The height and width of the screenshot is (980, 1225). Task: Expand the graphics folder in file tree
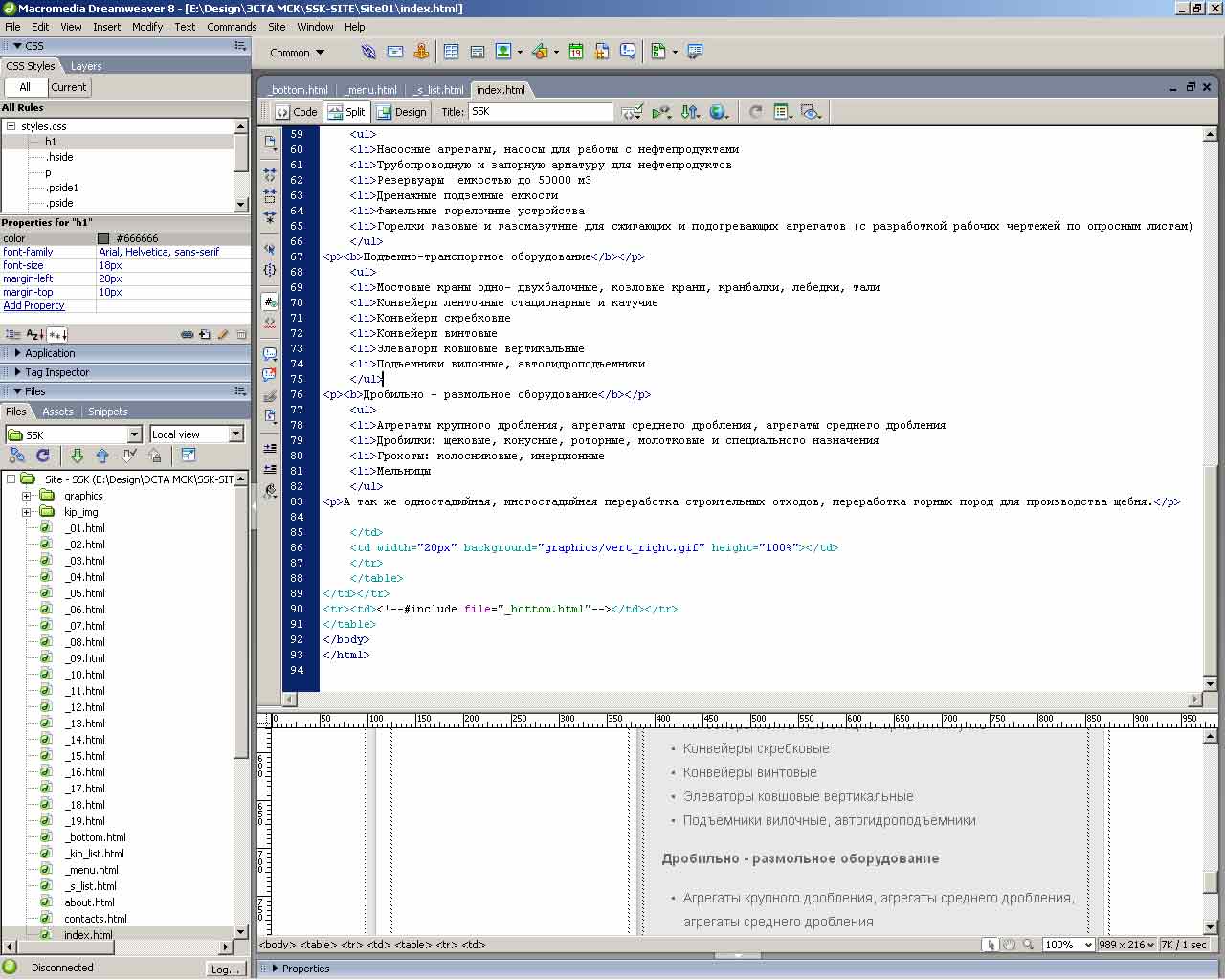(x=27, y=496)
